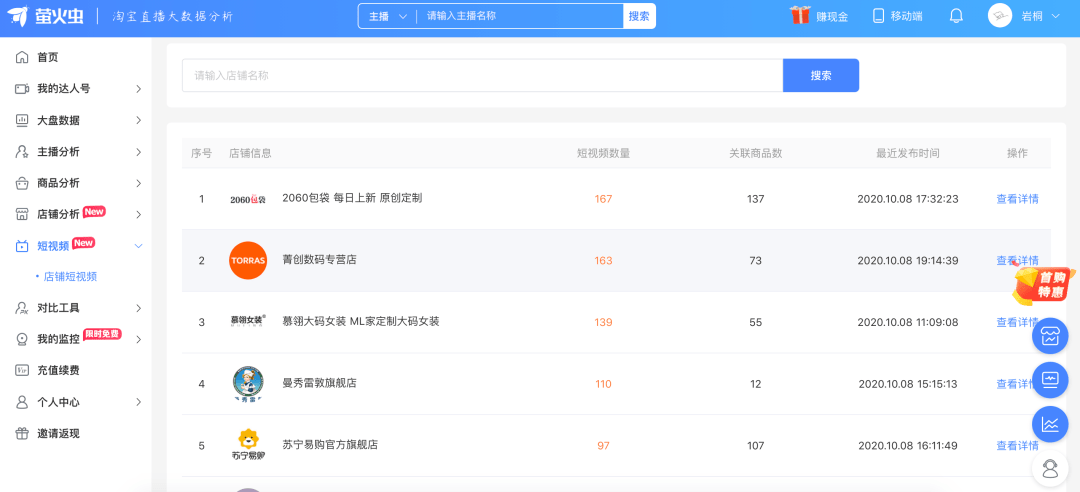Screen dimensions: 1080x492
Task: Click the TORRAS store logo
Action: coord(248,261)
